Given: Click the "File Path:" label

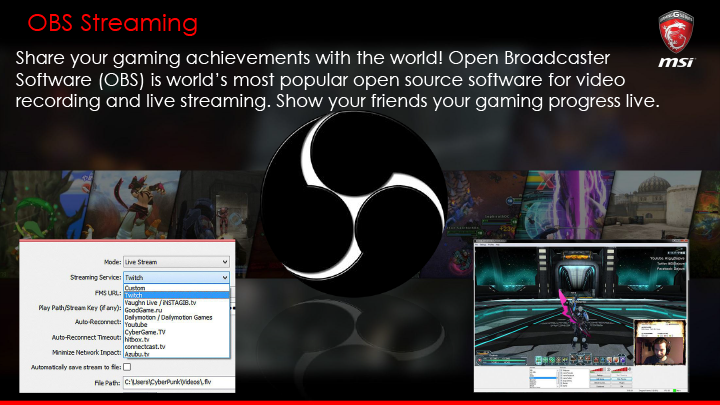Looking at the screenshot, I should [x=107, y=382].
